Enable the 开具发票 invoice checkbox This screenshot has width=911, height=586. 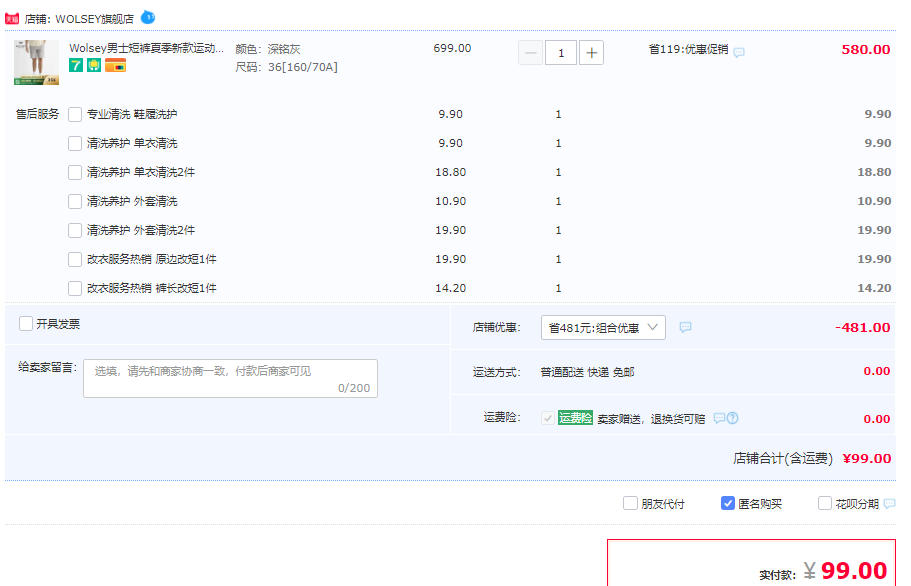[26, 323]
